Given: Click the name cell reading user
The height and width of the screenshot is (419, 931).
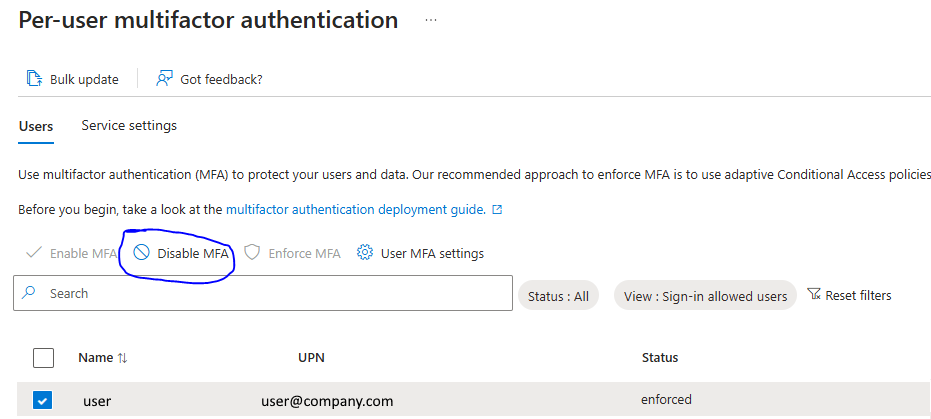Looking at the screenshot, I should point(97,401).
